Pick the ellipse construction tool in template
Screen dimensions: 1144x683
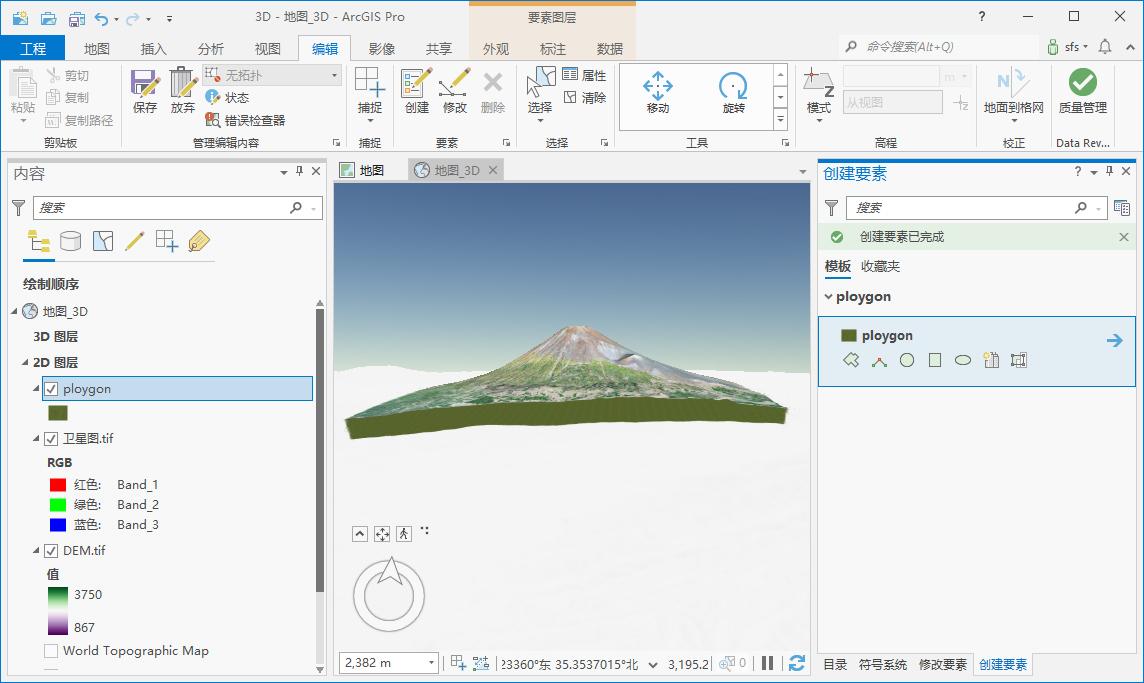tap(963, 360)
